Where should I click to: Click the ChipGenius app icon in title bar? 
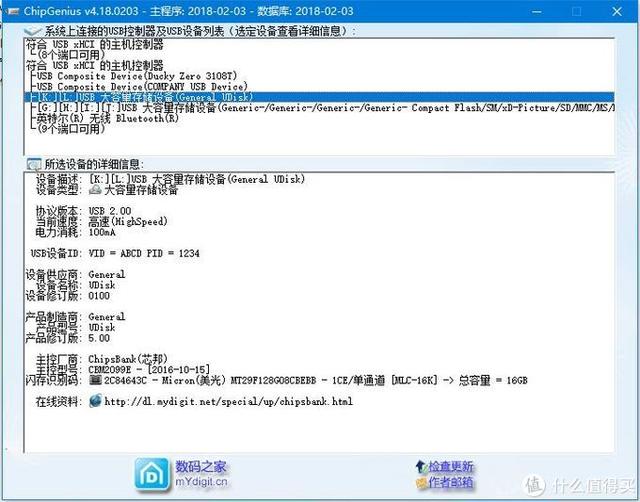[12, 11]
